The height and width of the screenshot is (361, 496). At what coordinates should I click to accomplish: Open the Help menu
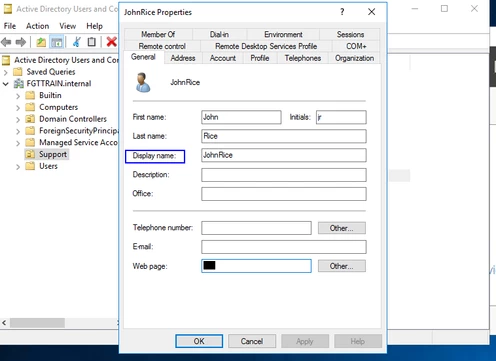(x=94, y=26)
